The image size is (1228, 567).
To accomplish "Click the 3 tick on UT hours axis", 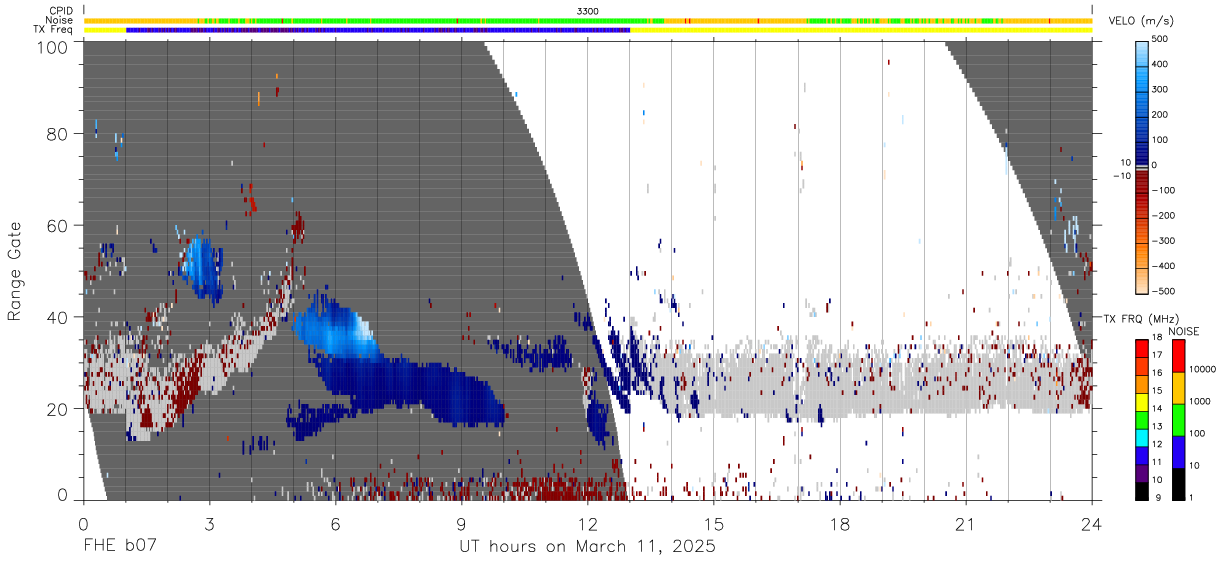I will (x=209, y=523).
